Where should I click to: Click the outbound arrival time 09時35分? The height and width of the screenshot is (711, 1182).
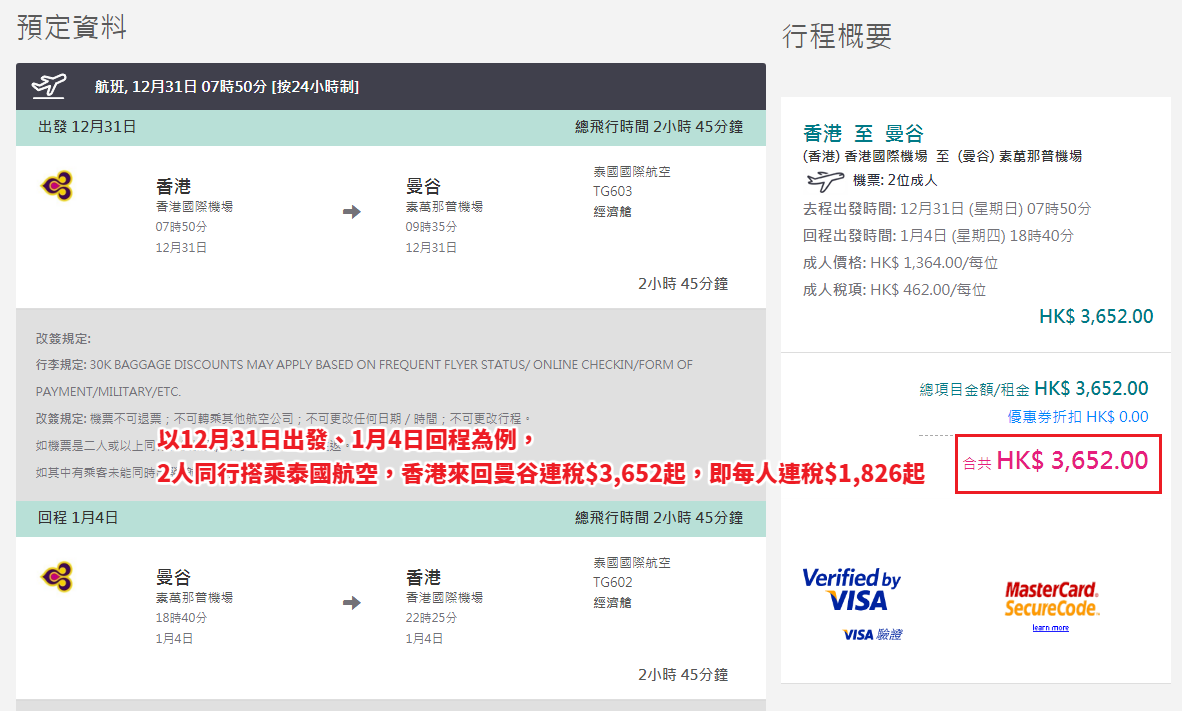(x=431, y=227)
